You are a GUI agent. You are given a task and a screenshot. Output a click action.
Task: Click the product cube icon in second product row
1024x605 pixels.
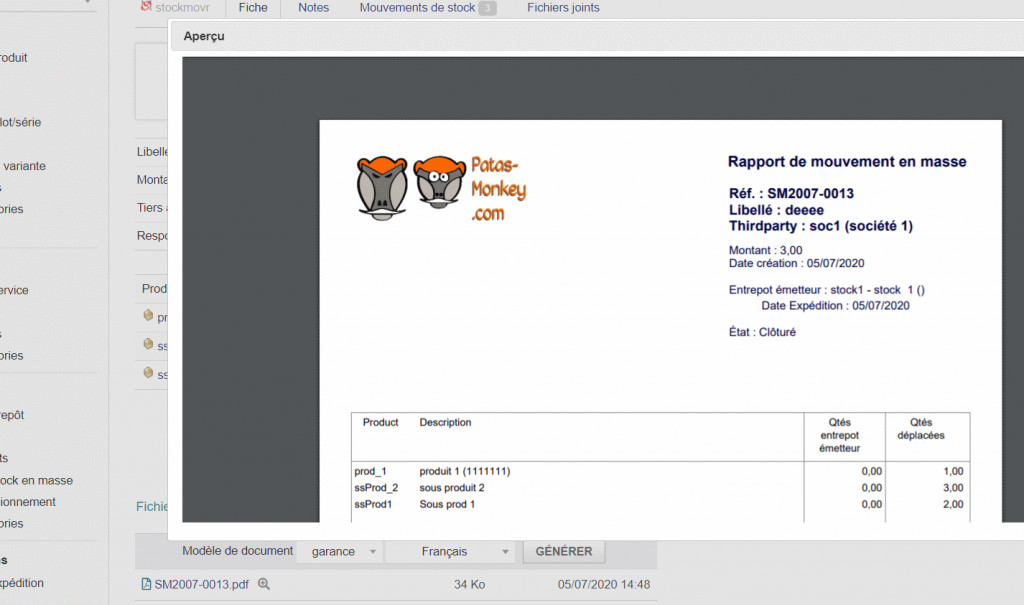tap(148, 344)
